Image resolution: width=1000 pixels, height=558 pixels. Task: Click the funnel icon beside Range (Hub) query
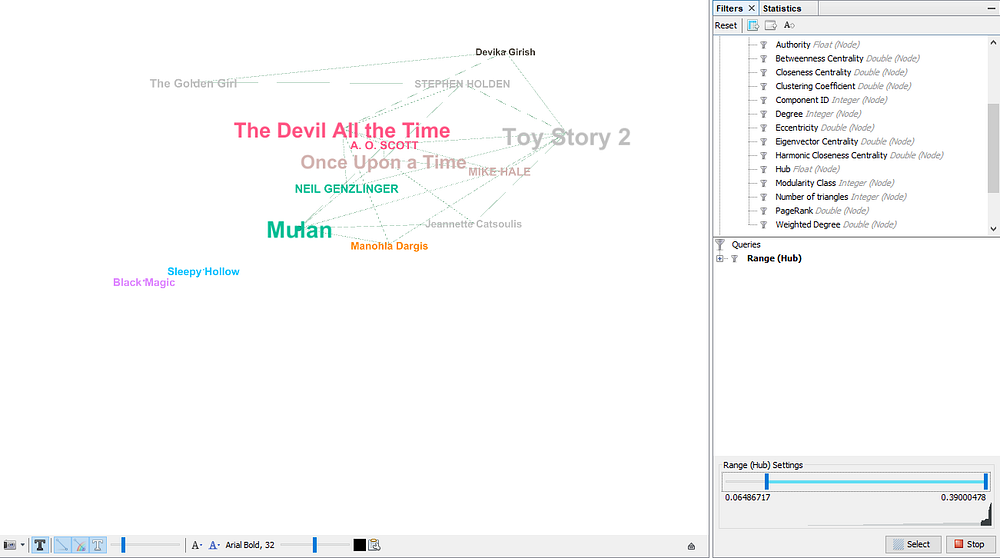(x=735, y=259)
